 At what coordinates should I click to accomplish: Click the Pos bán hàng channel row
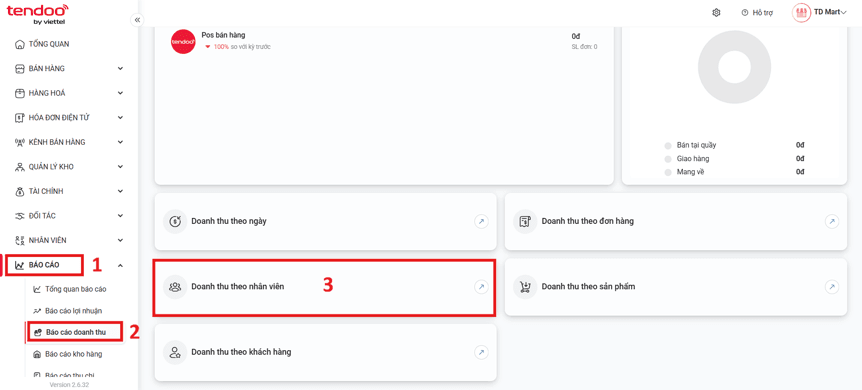coord(384,41)
